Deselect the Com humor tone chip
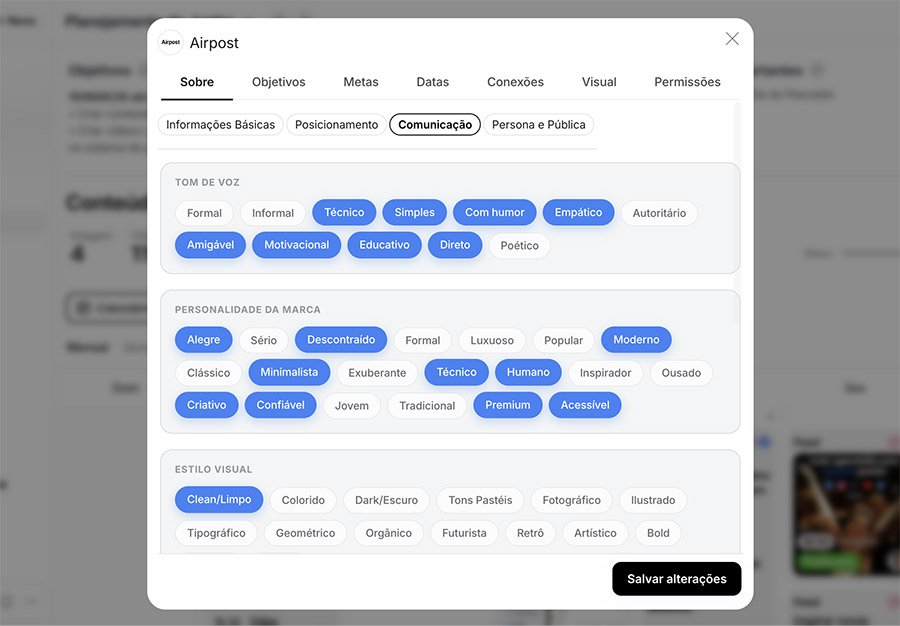The height and width of the screenshot is (626, 900). pyautogui.click(x=494, y=212)
